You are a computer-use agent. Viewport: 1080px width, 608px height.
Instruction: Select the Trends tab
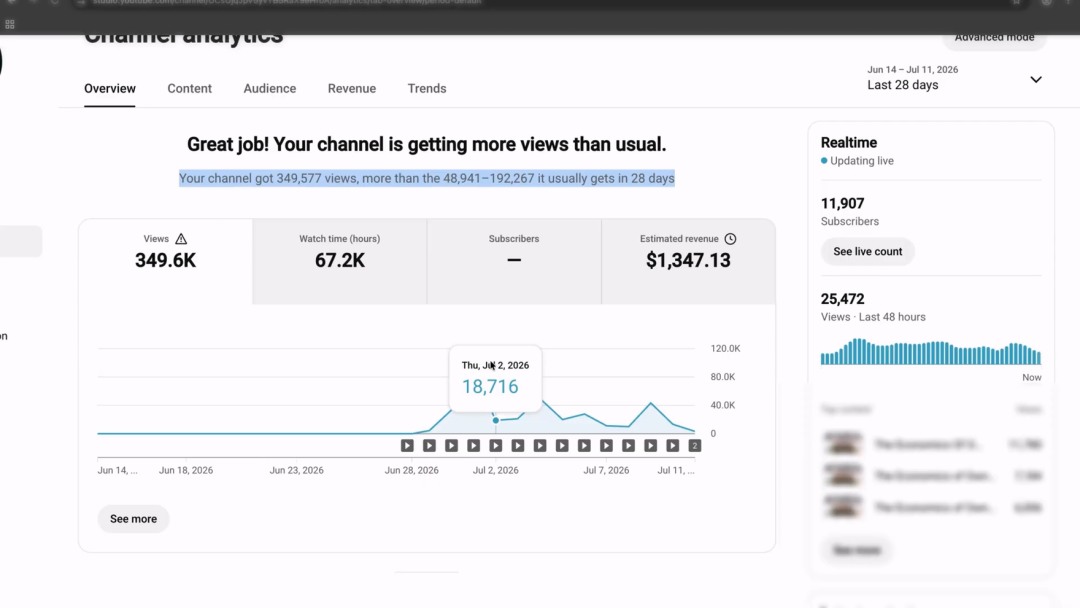click(426, 89)
